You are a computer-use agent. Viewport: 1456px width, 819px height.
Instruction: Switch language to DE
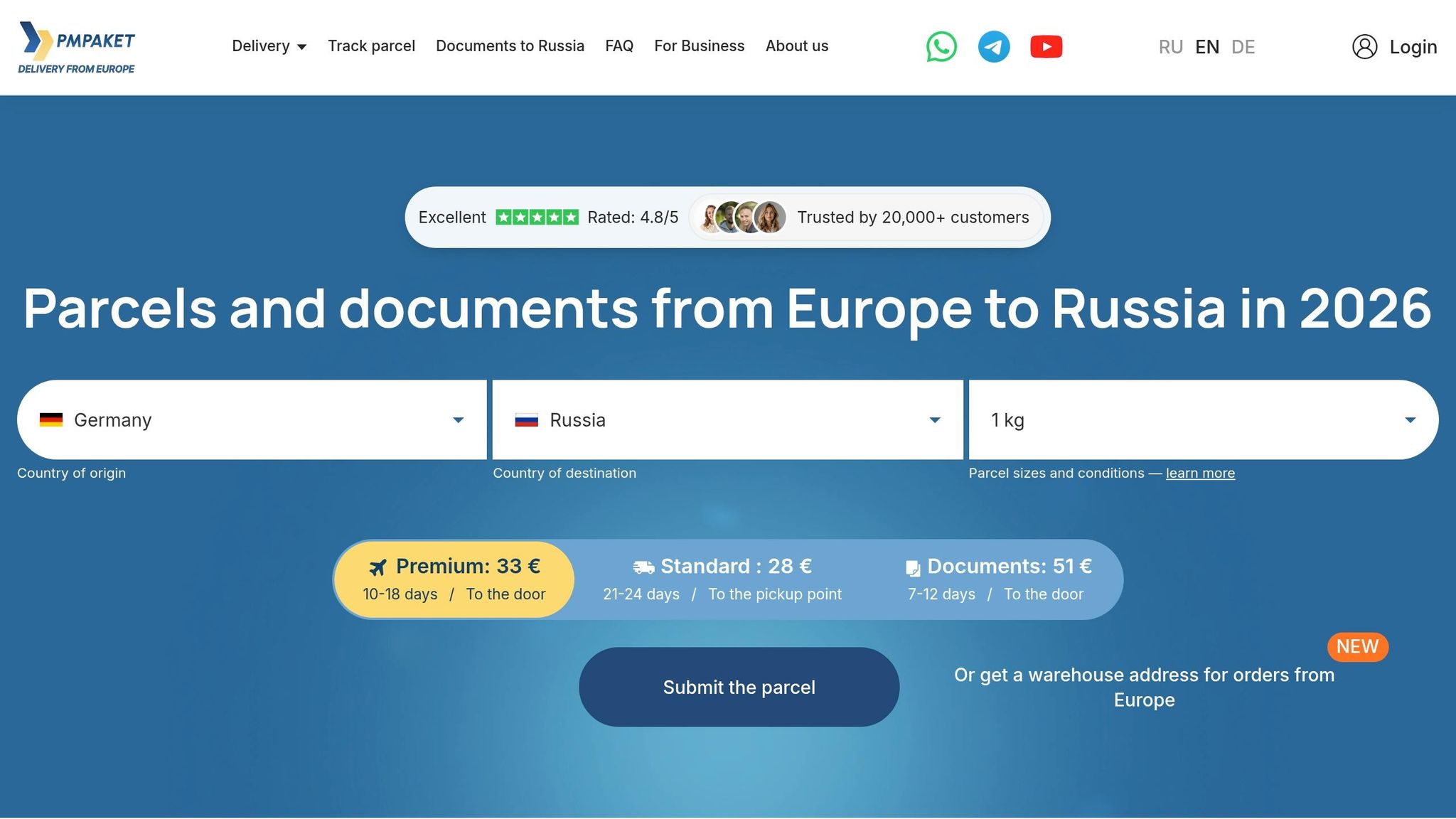click(1243, 47)
